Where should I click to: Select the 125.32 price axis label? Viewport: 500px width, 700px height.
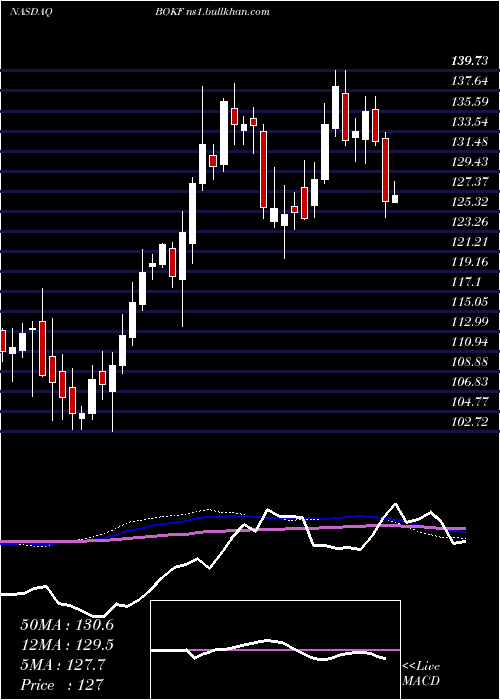[469, 202]
